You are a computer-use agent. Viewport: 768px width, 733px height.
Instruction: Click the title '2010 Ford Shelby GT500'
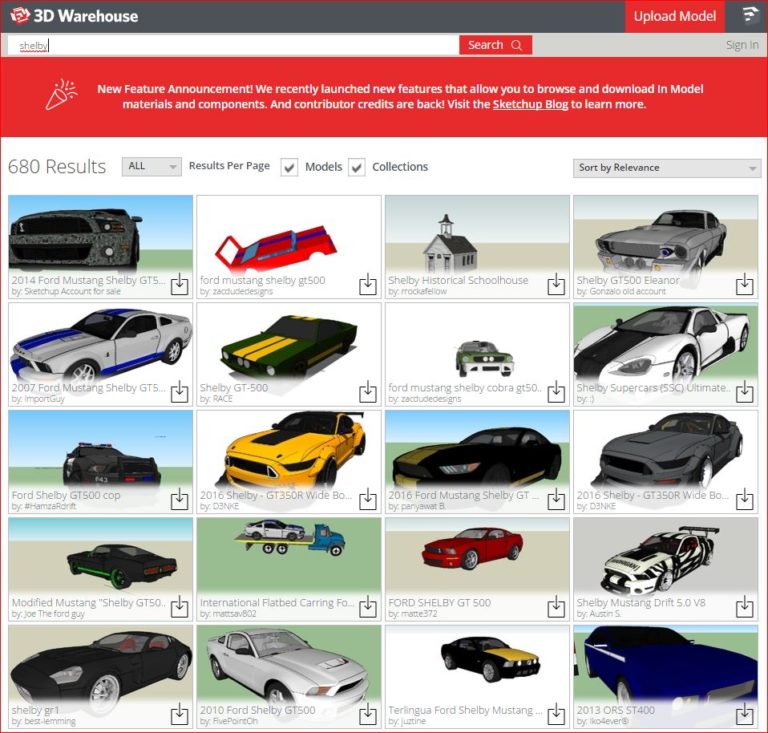pos(257,710)
